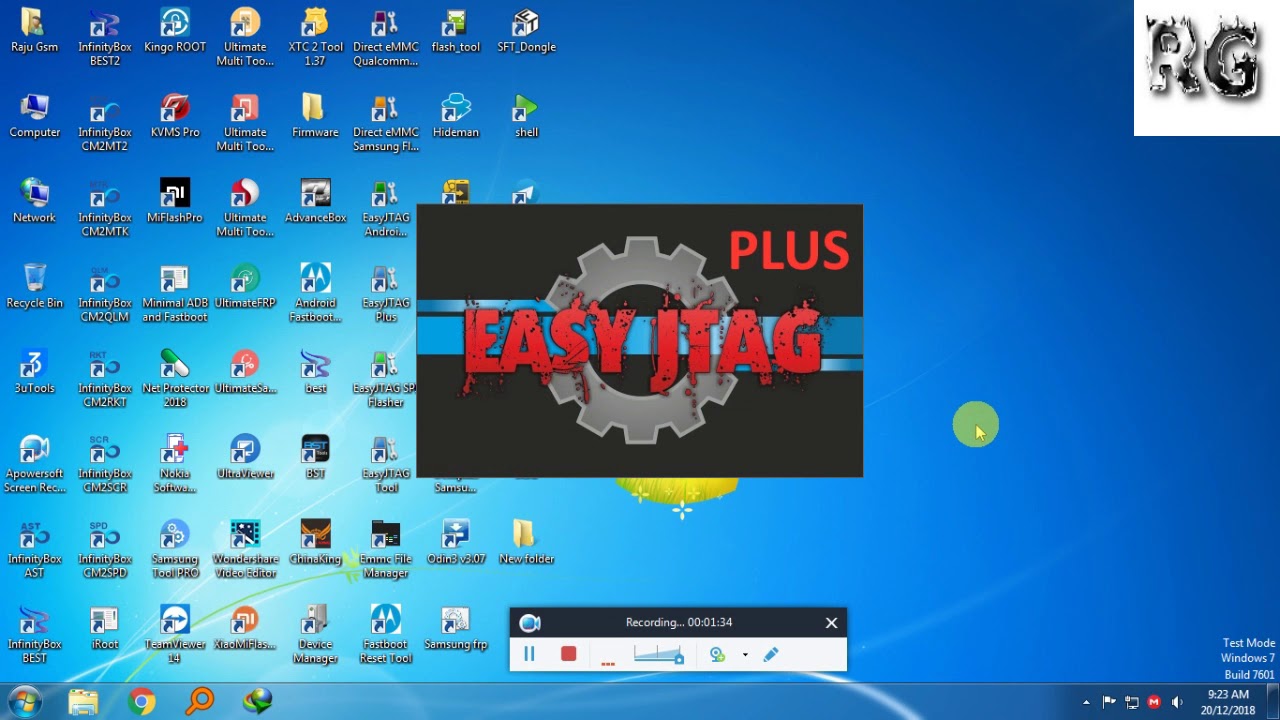Adjust the recorder volume slider

coord(658,654)
